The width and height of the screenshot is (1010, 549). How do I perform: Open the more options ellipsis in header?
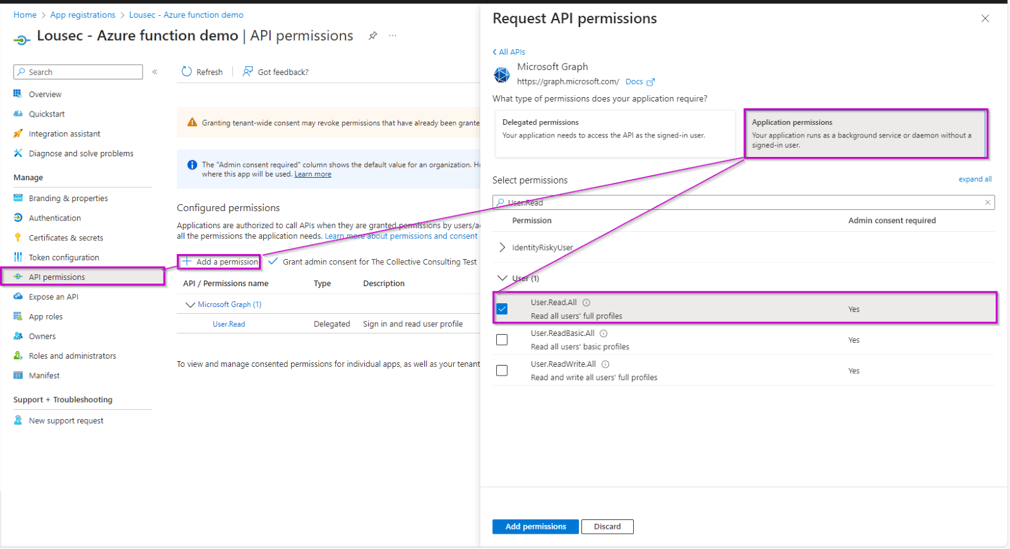(392, 36)
